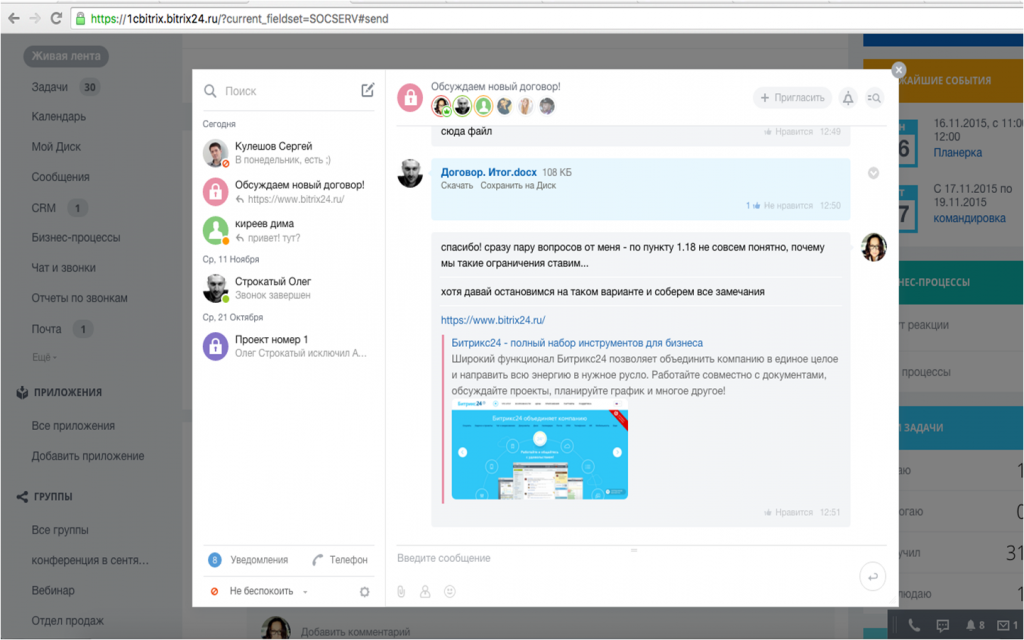Click the "Скачать" file link
The image size is (1024, 640).
[456, 186]
